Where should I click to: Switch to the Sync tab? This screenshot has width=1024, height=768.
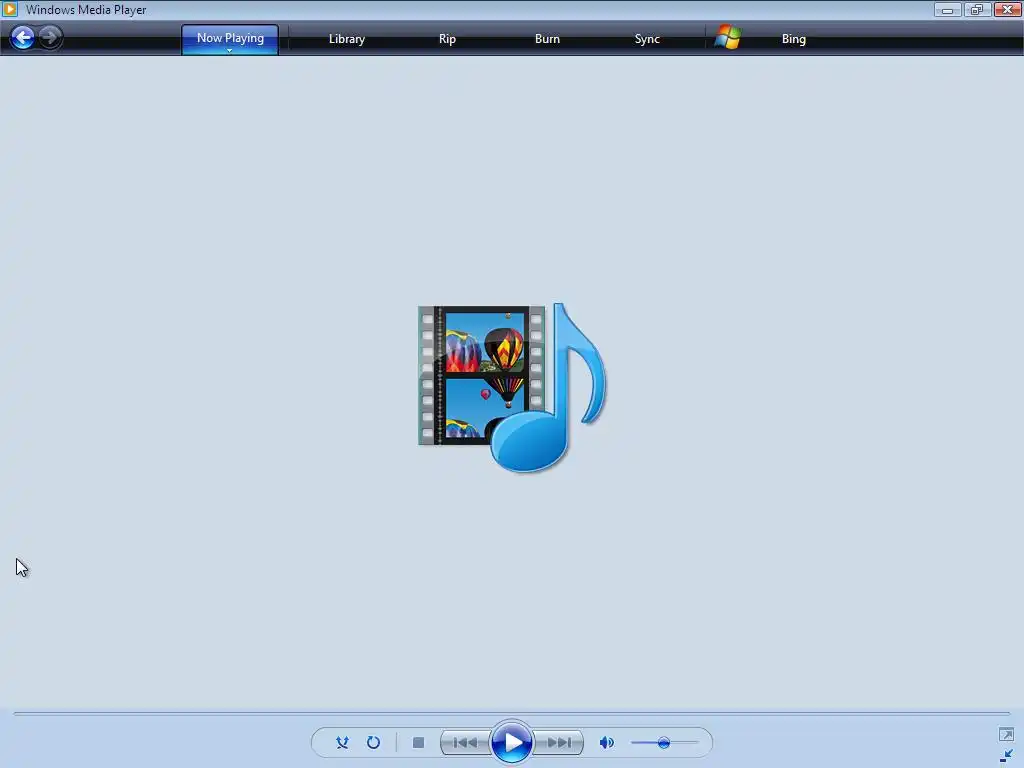pyautogui.click(x=647, y=39)
